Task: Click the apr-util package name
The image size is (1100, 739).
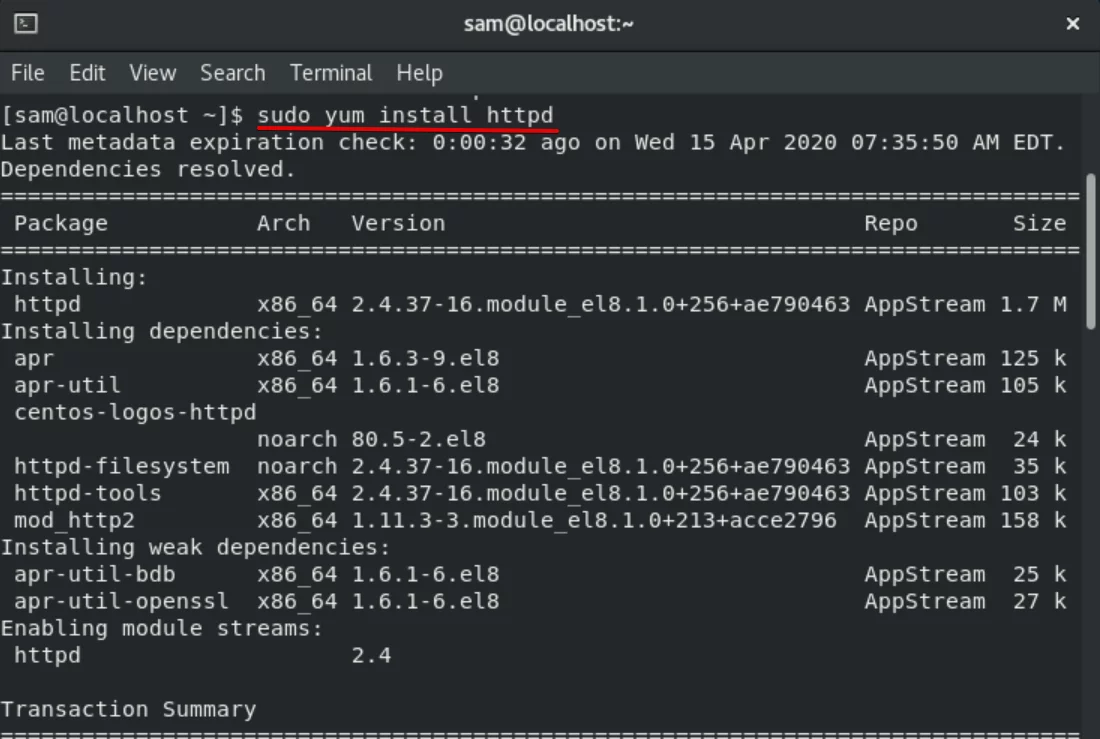Action: click(67, 385)
